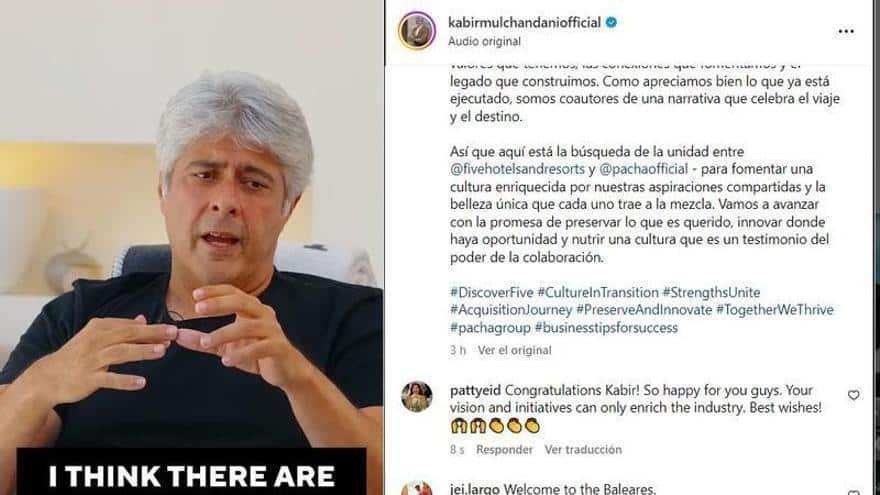Open the Audio original link
Screen dimensions: 880x495
pyautogui.click(x=484, y=42)
